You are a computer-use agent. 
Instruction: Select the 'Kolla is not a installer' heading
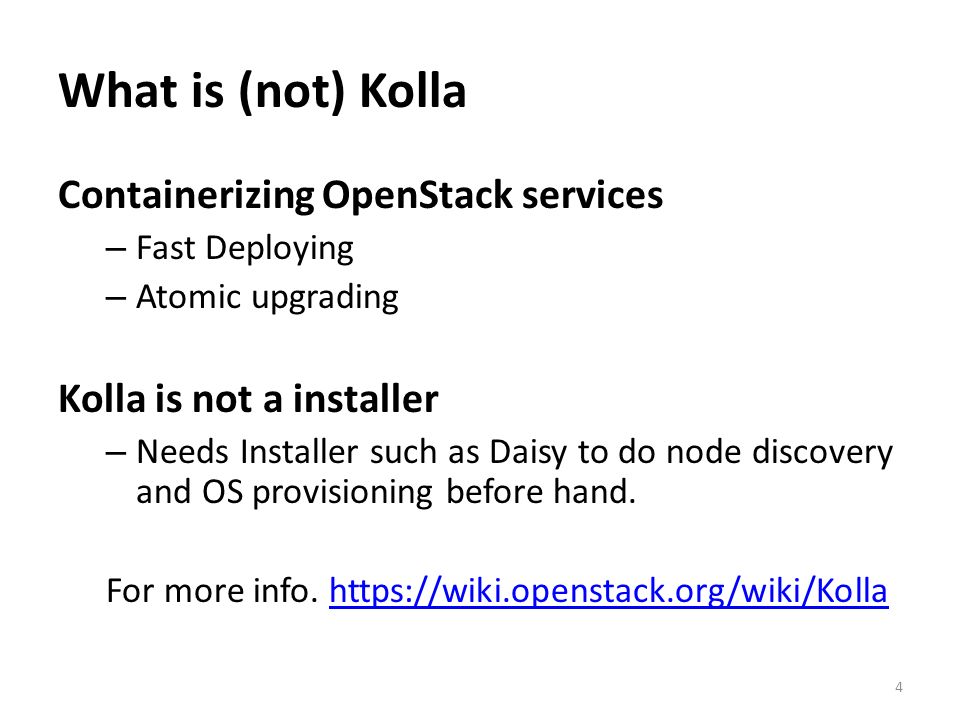point(249,399)
